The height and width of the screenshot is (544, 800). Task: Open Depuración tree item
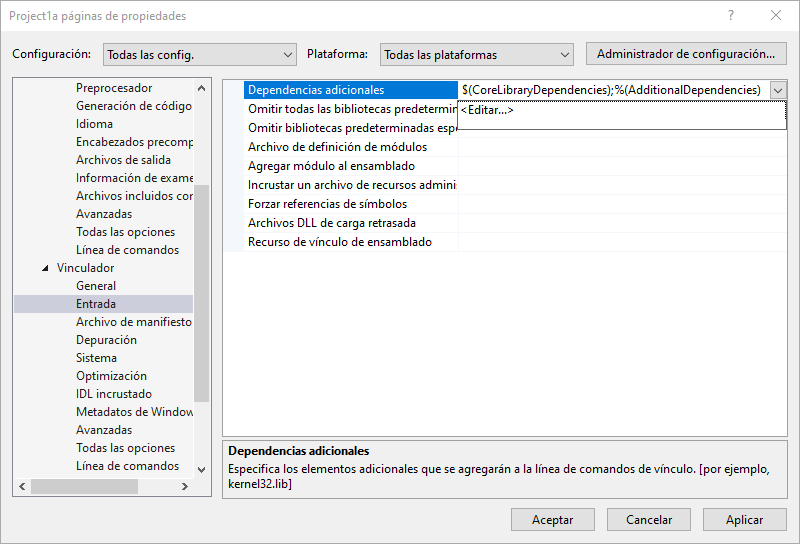(x=106, y=340)
